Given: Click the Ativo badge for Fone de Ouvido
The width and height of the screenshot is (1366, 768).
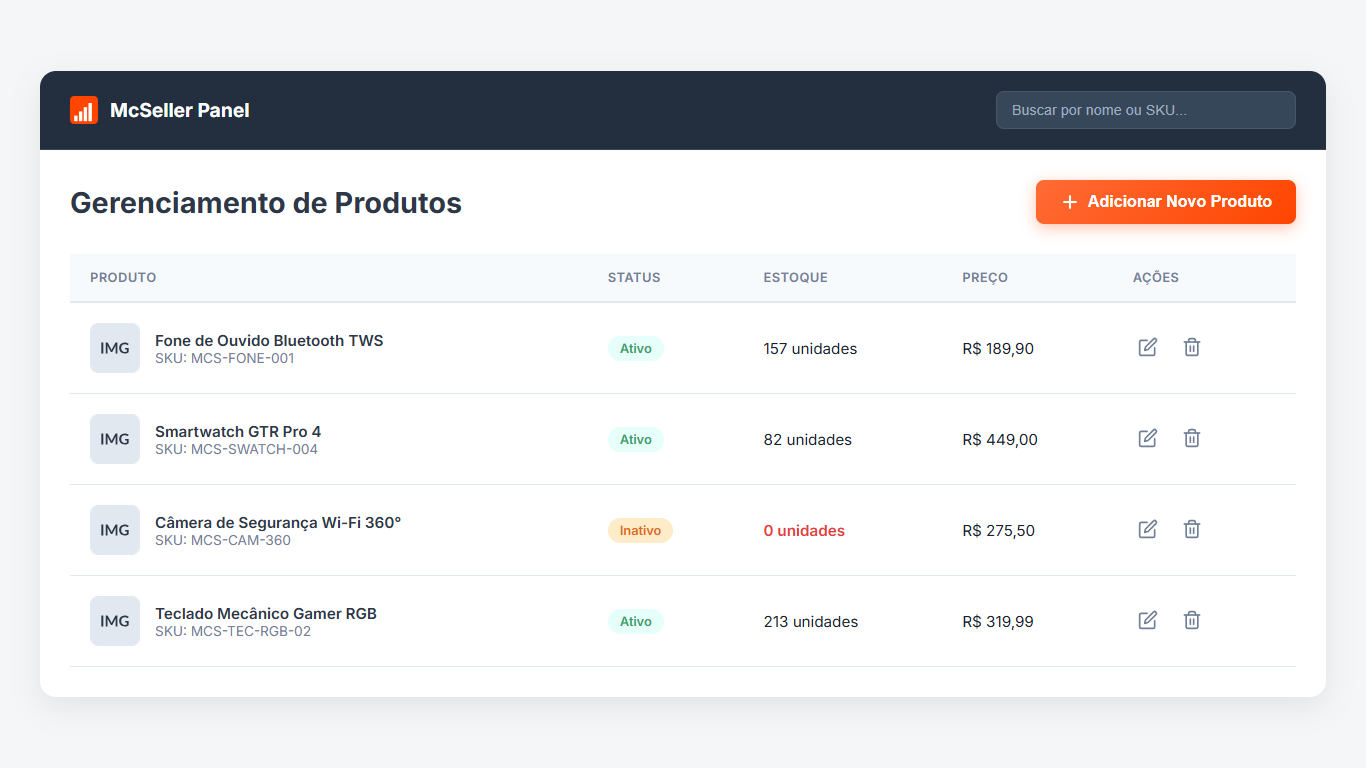Looking at the screenshot, I should click(636, 349).
